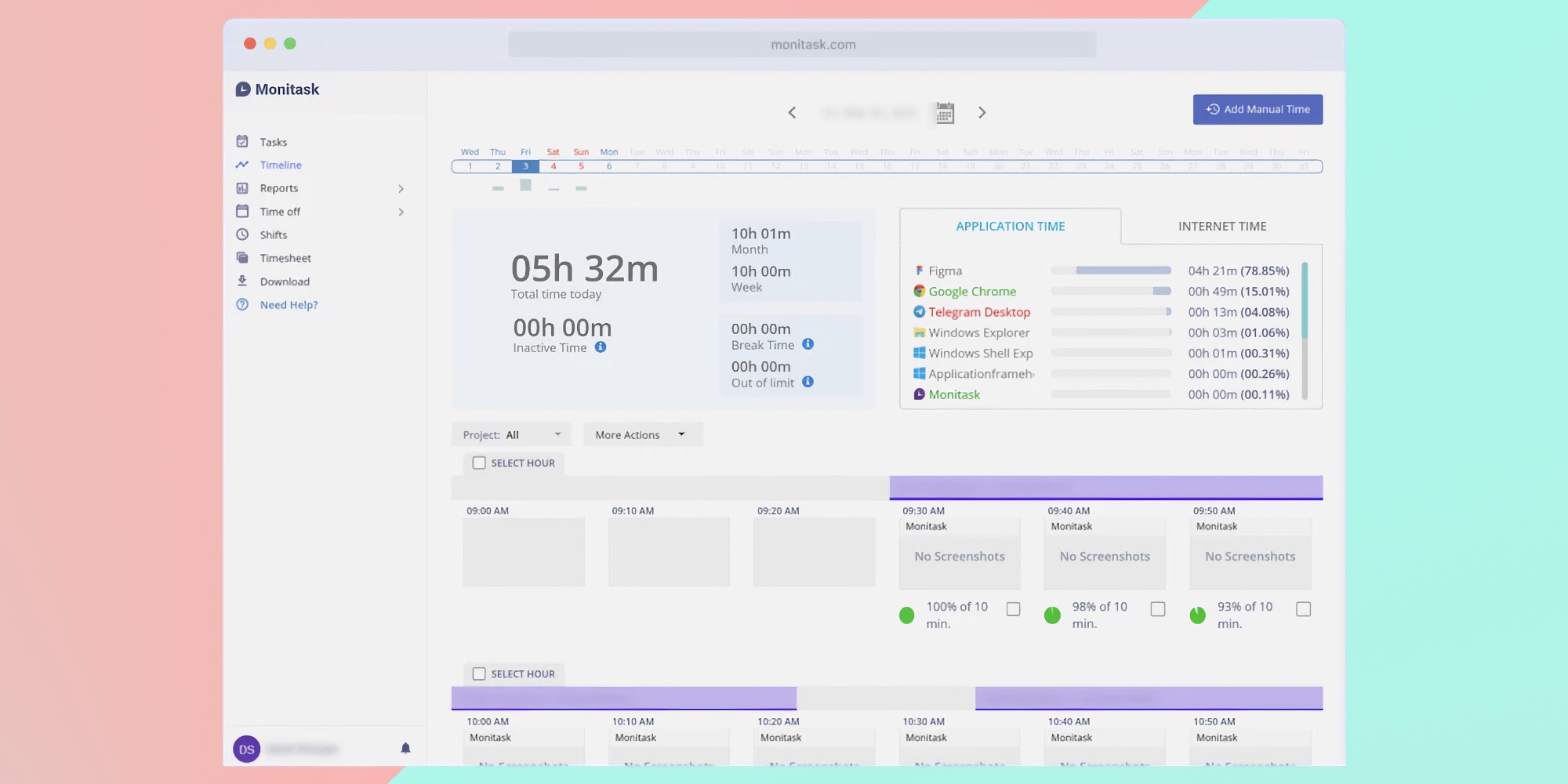Click the browser address bar monitask.com
Viewport: 1568px width, 784px height.
point(802,45)
